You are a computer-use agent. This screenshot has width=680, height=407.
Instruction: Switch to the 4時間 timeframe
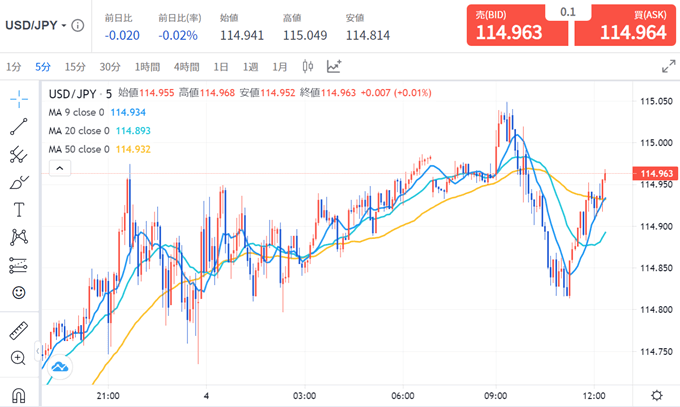tap(186, 67)
